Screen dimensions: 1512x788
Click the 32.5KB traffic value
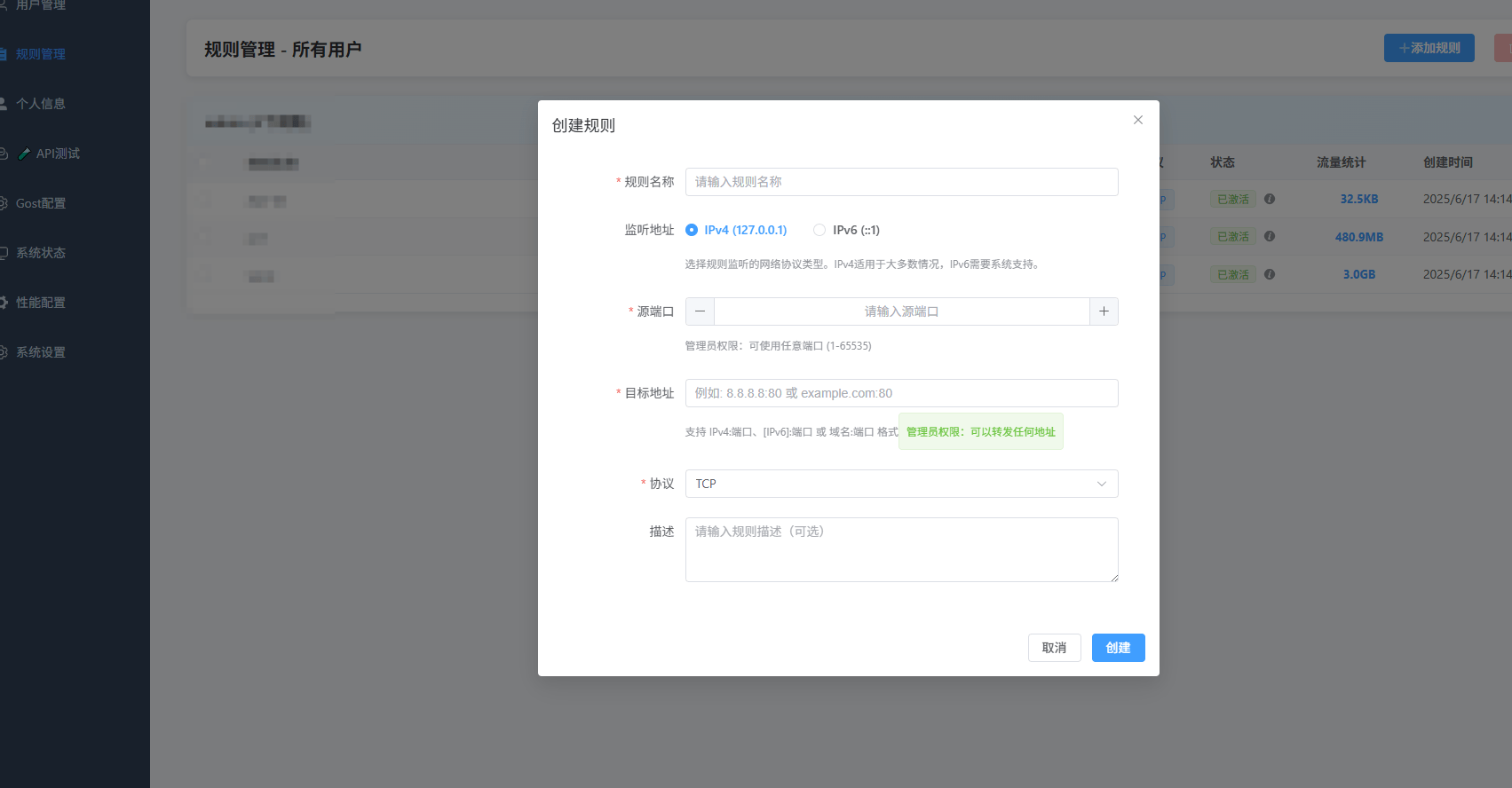(x=1359, y=199)
